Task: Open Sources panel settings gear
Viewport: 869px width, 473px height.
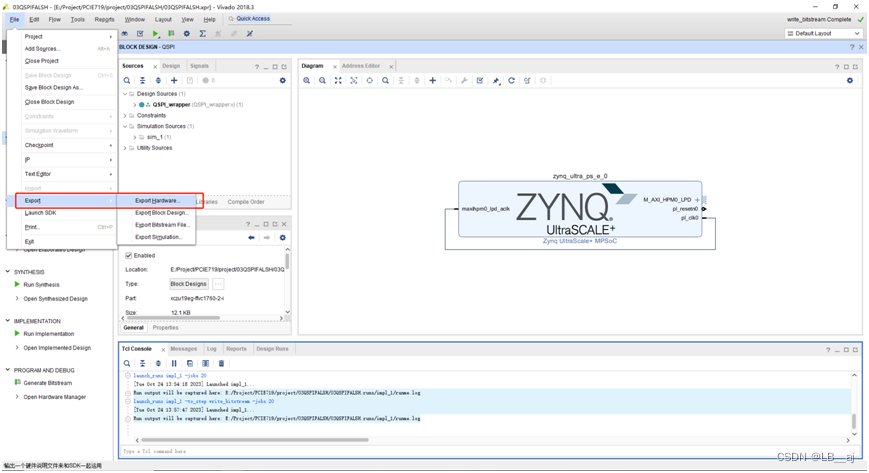Action: 283,80
